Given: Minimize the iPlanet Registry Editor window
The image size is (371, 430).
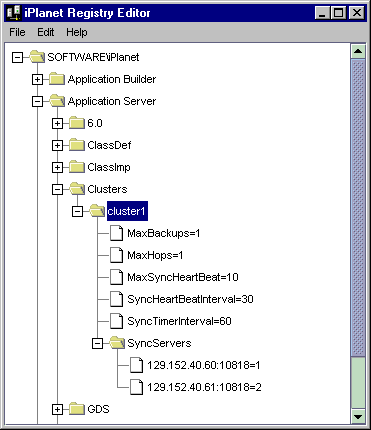Looking at the screenshot, I should [x=322, y=13].
